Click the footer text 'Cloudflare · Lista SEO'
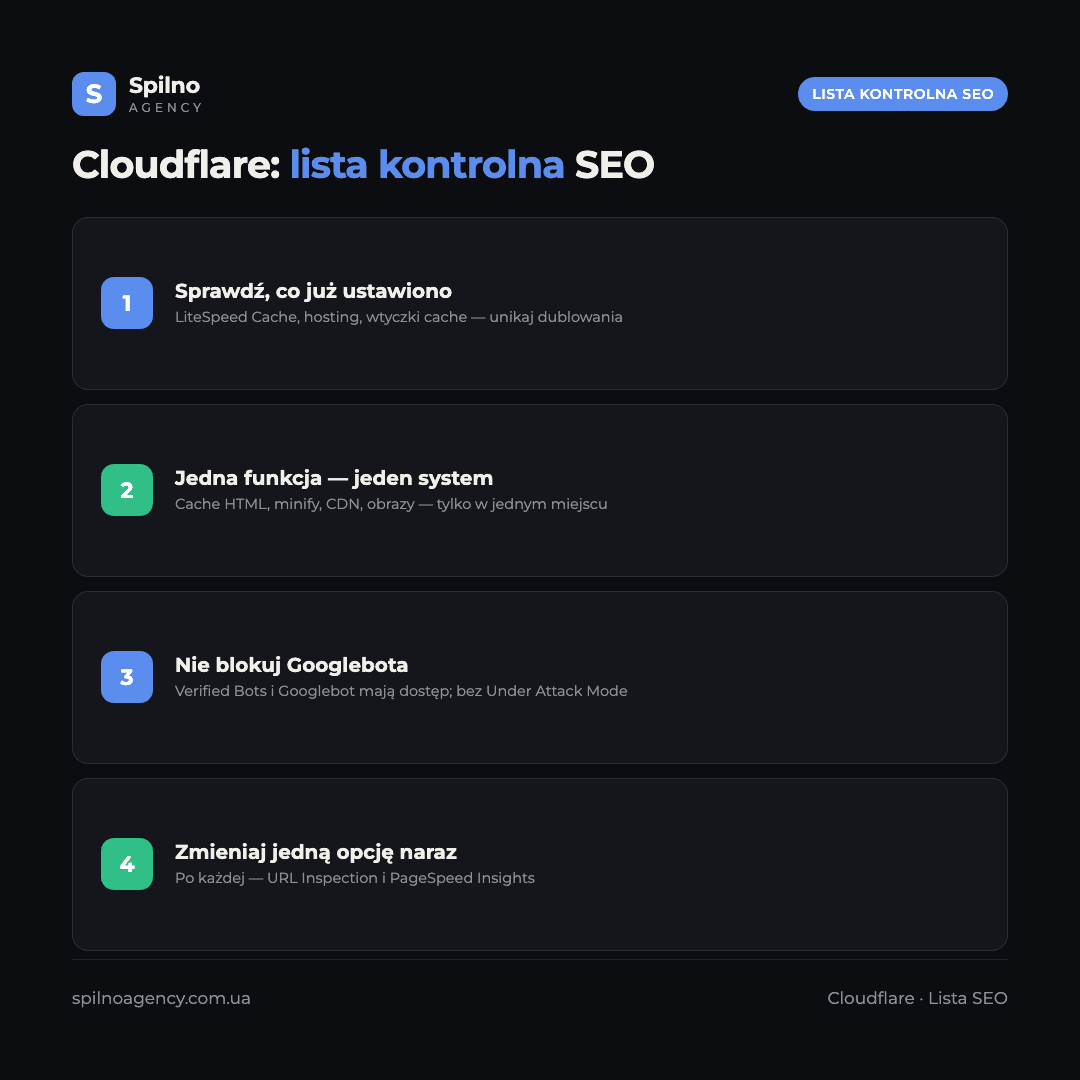The height and width of the screenshot is (1080, 1080). (917, 998)
